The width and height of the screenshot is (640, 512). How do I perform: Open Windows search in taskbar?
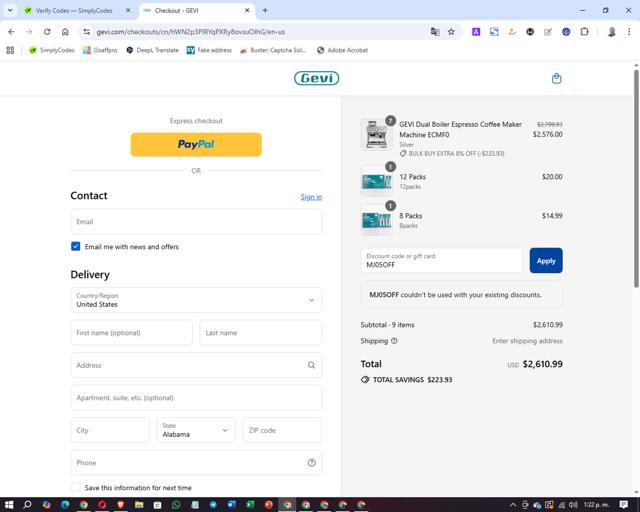click(x=27, y=505)
